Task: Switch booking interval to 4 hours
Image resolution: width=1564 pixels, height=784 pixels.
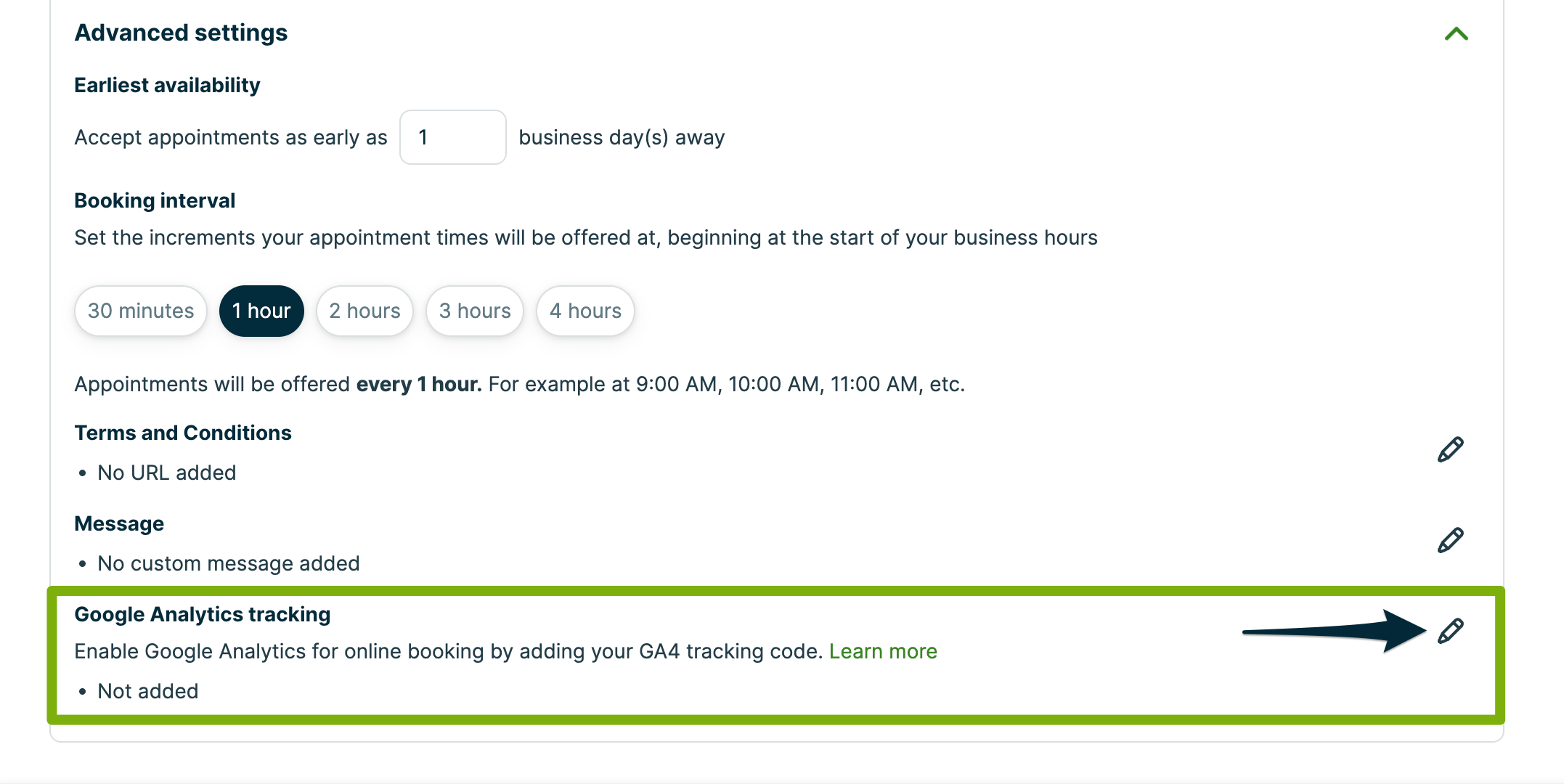Action: click(585, 311)
